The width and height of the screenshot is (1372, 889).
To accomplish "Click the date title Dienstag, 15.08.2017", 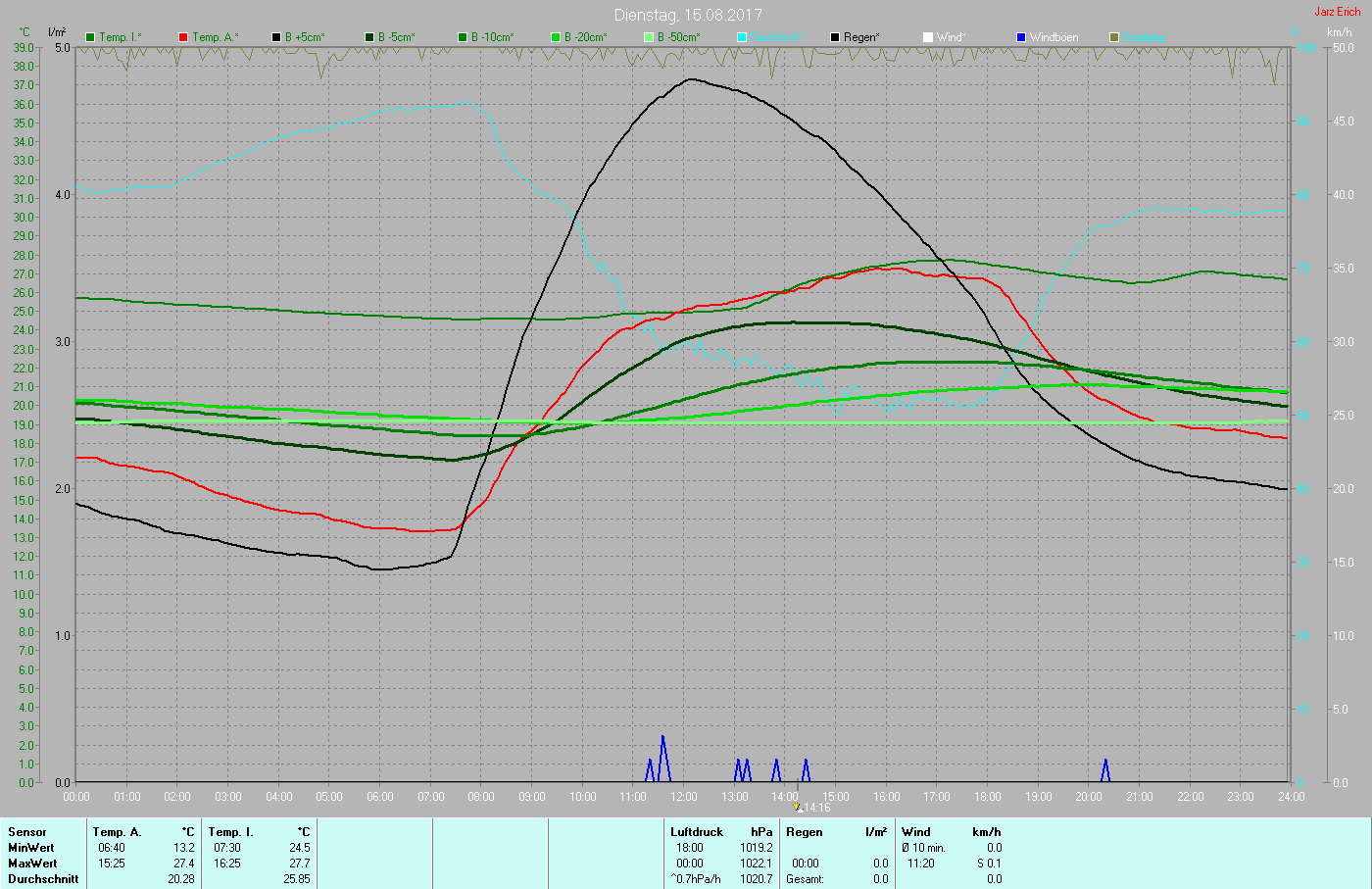I will [x=687, y=15].
